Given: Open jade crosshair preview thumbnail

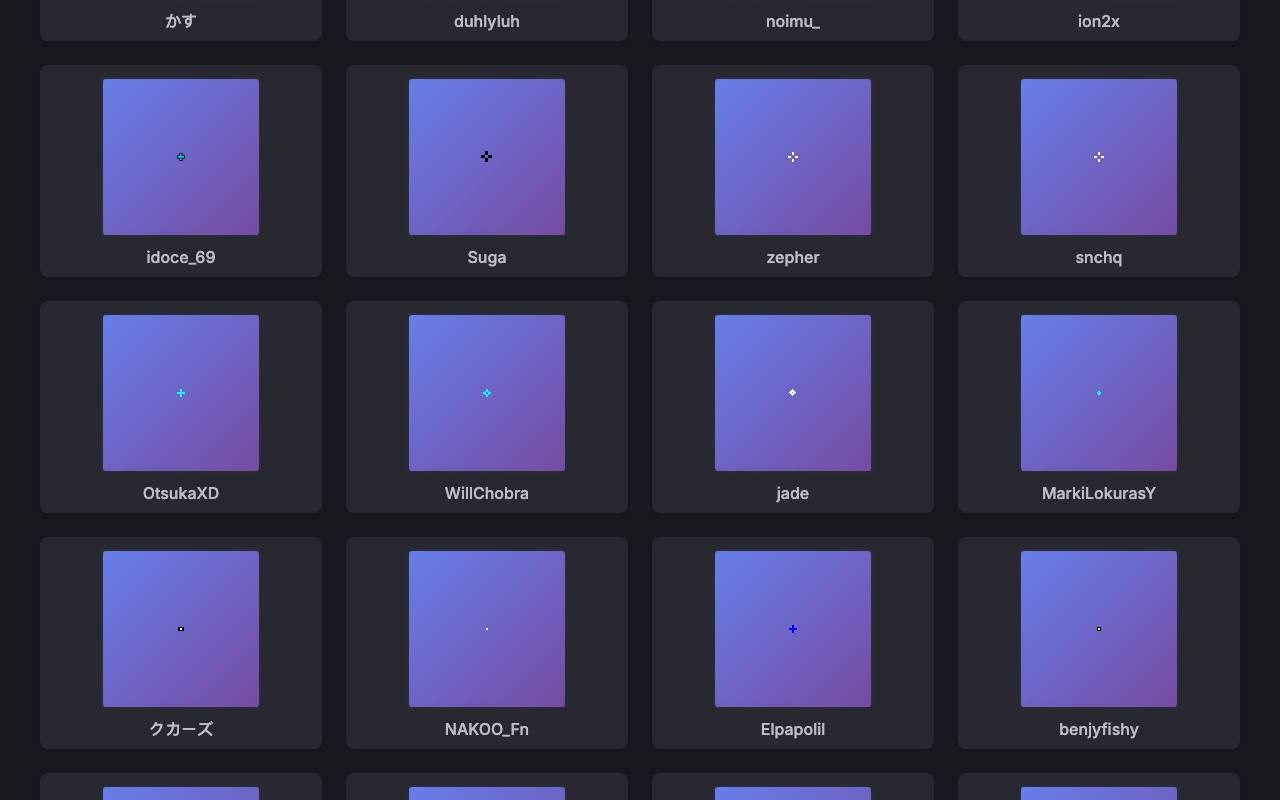Looking at the screenshot, I should point(793,393).
